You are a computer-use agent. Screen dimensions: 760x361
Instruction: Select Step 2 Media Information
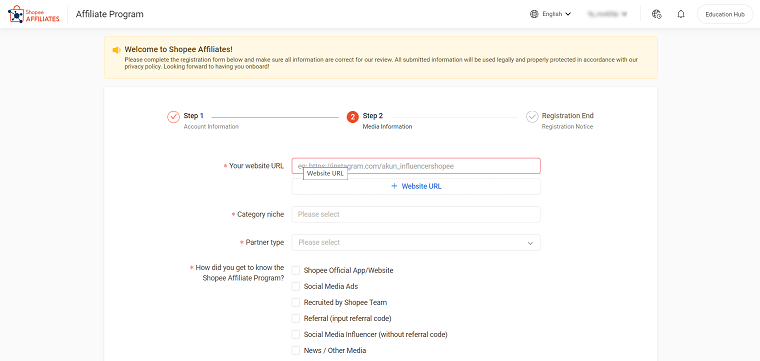tap(387, 121)
